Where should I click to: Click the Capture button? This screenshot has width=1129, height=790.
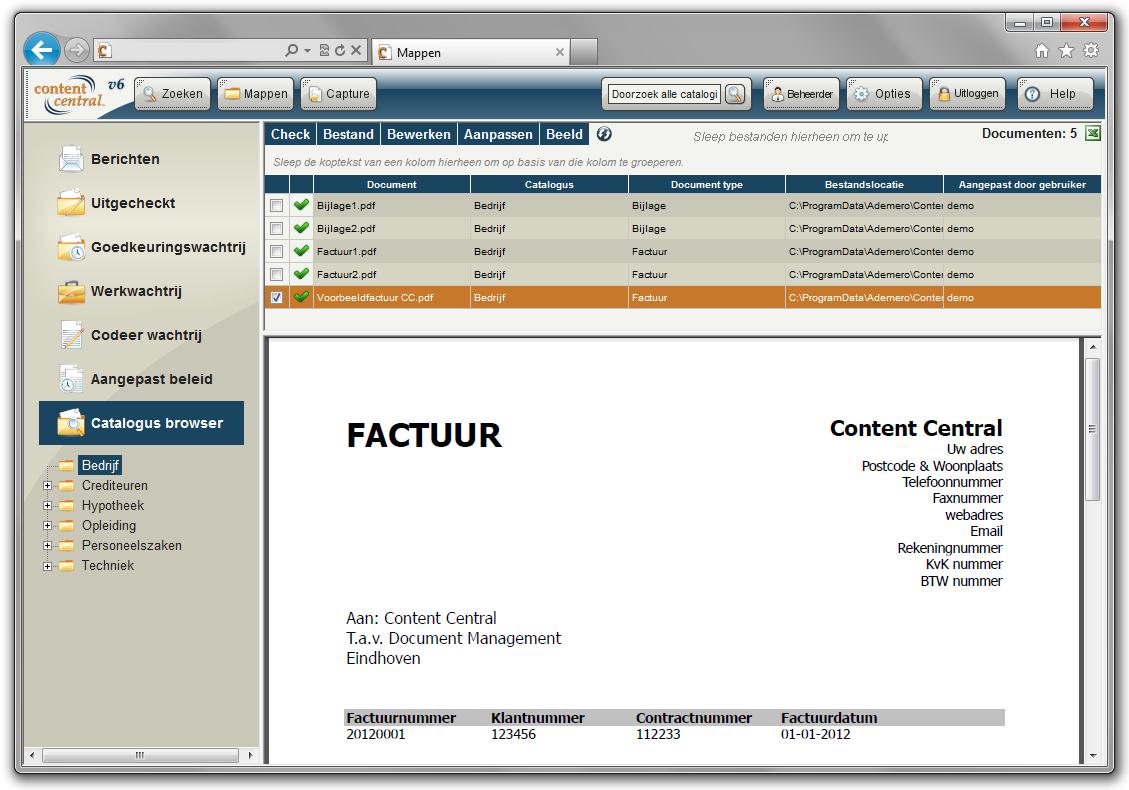click(338, 94)
